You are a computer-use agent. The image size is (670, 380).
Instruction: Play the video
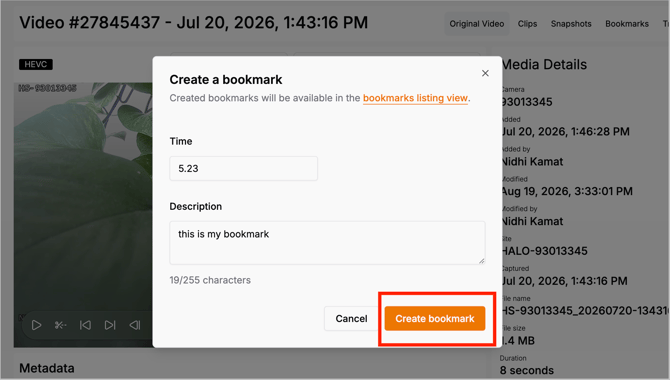[36, 325]
